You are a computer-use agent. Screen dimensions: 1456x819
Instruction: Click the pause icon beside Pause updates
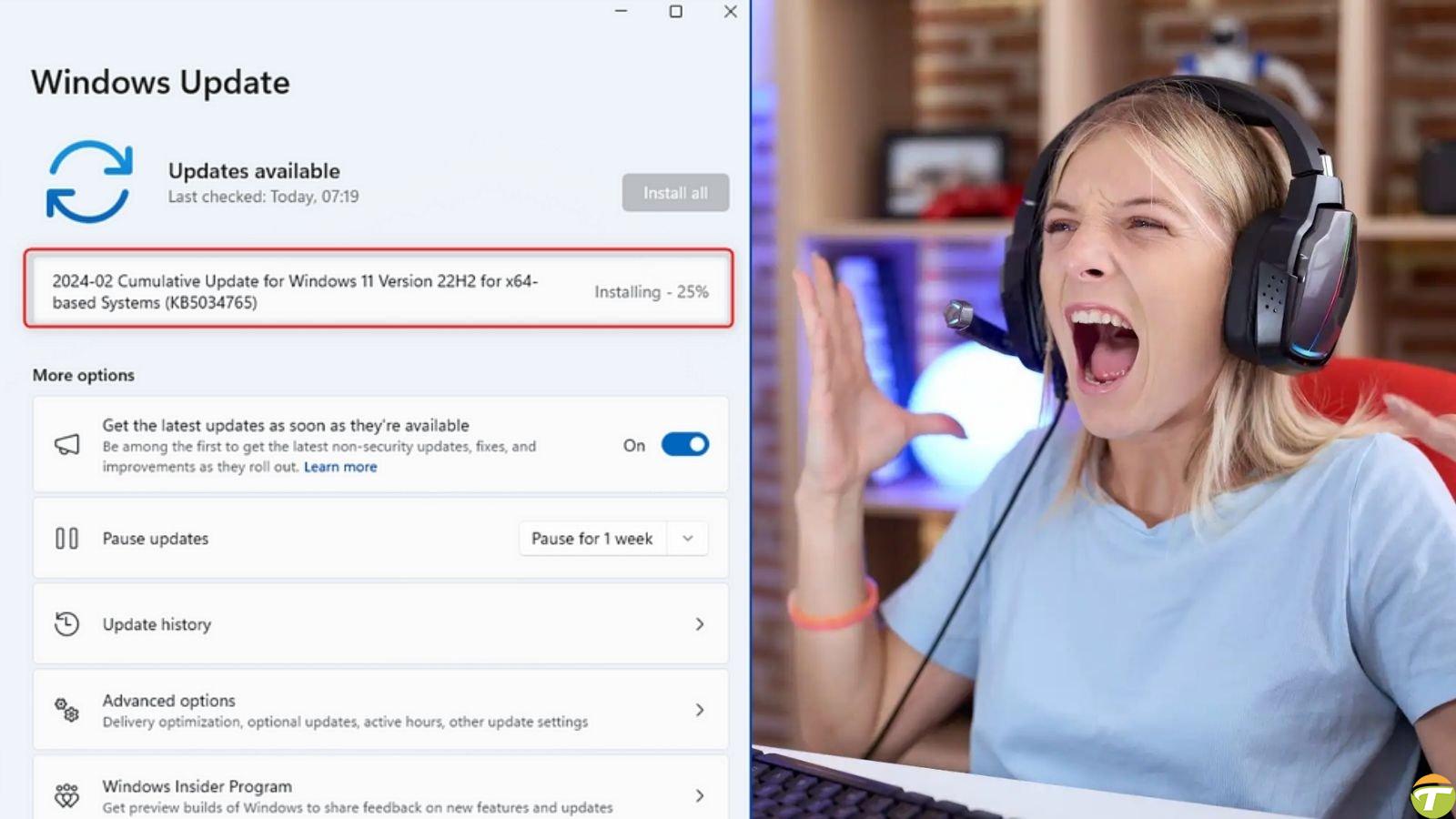67,539
